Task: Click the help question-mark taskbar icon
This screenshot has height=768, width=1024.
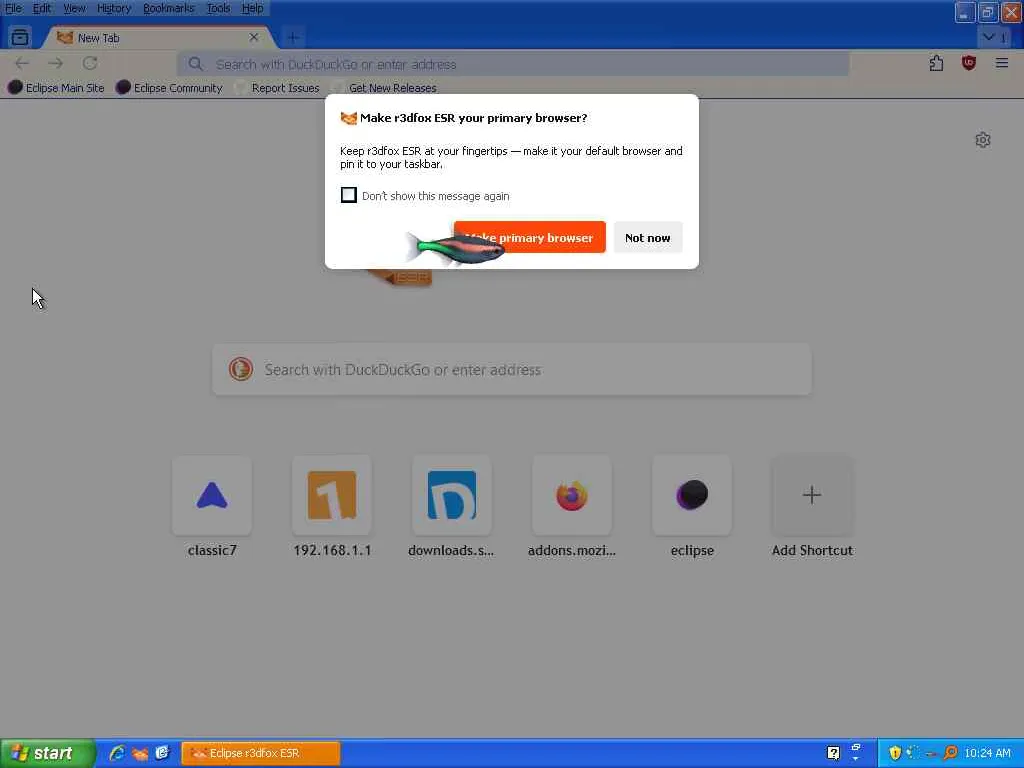Action: click(x=833, y=753)
